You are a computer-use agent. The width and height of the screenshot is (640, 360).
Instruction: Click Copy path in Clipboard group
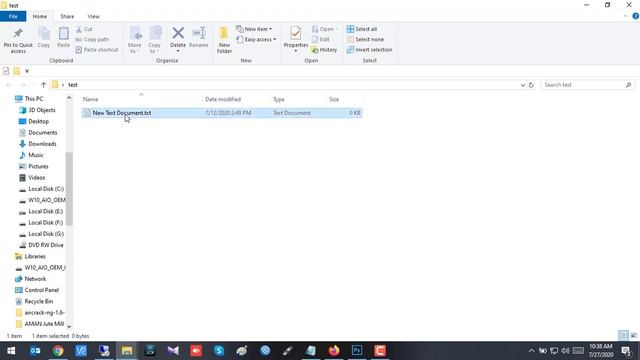click(92, 40)
